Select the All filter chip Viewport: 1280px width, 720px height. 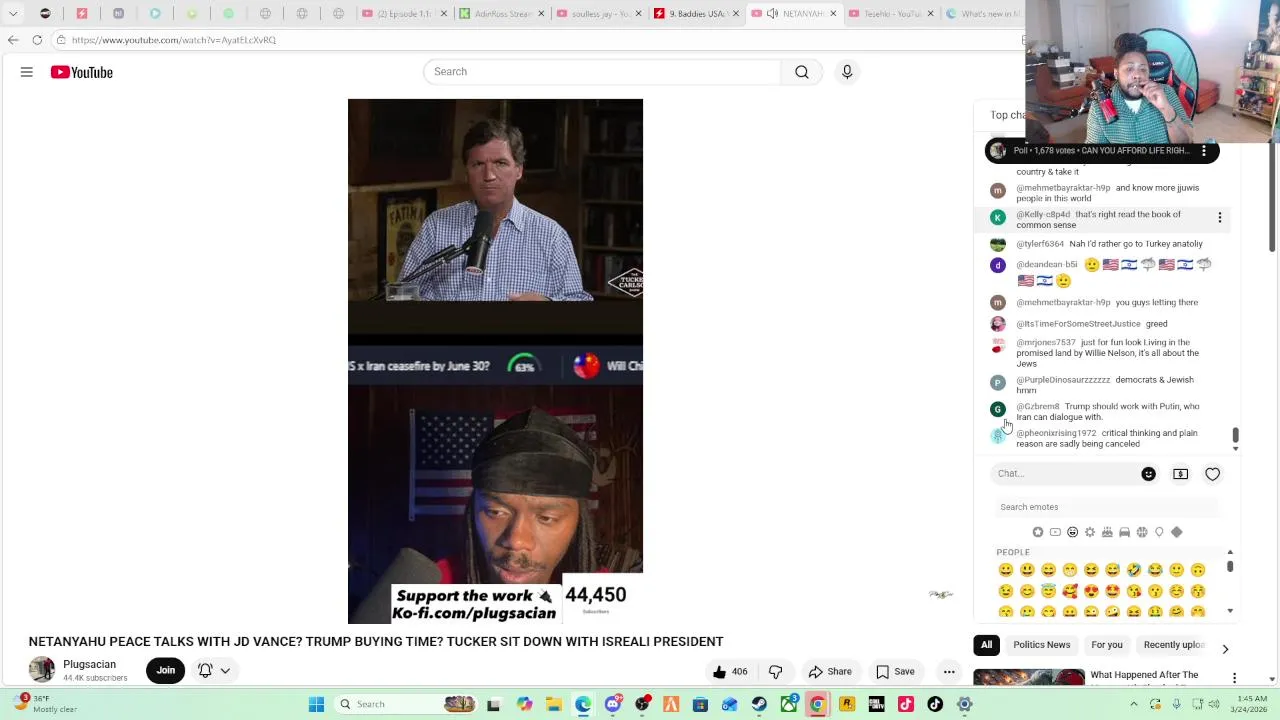pyautogui.click(x=986, y=645)
